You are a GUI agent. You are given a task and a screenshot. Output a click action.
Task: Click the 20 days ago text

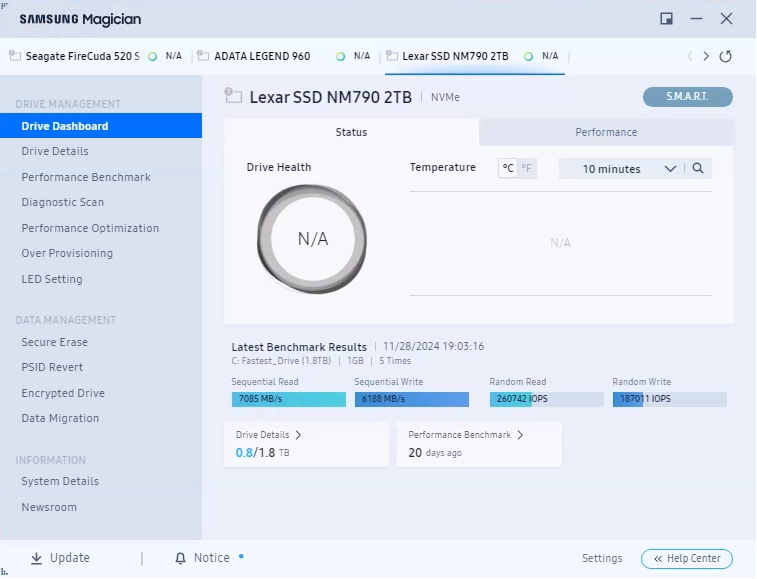point(435,452)
